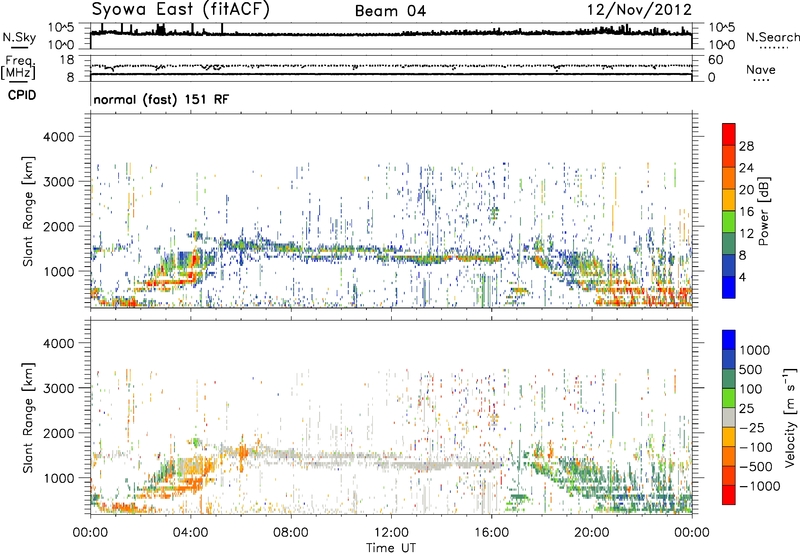Click the '-25' label on velocity color bar
Viewport: 800px width, 554px height.
click(751, 428)
